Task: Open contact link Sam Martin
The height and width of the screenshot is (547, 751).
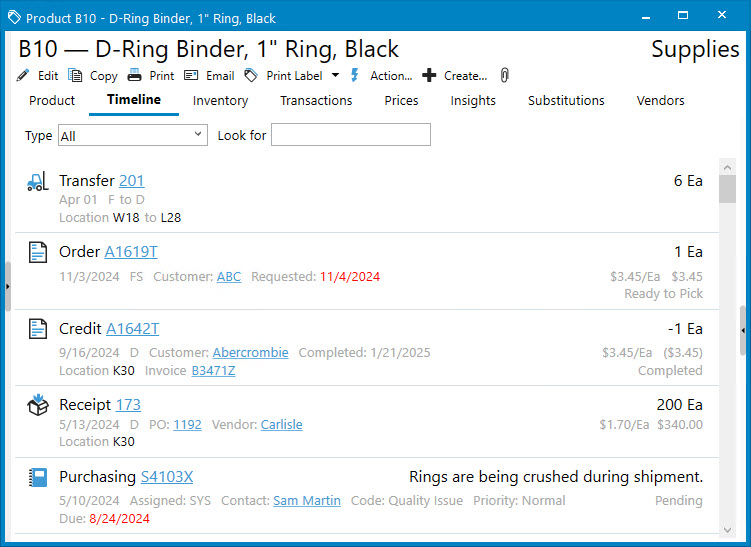Action: point(307,501)
